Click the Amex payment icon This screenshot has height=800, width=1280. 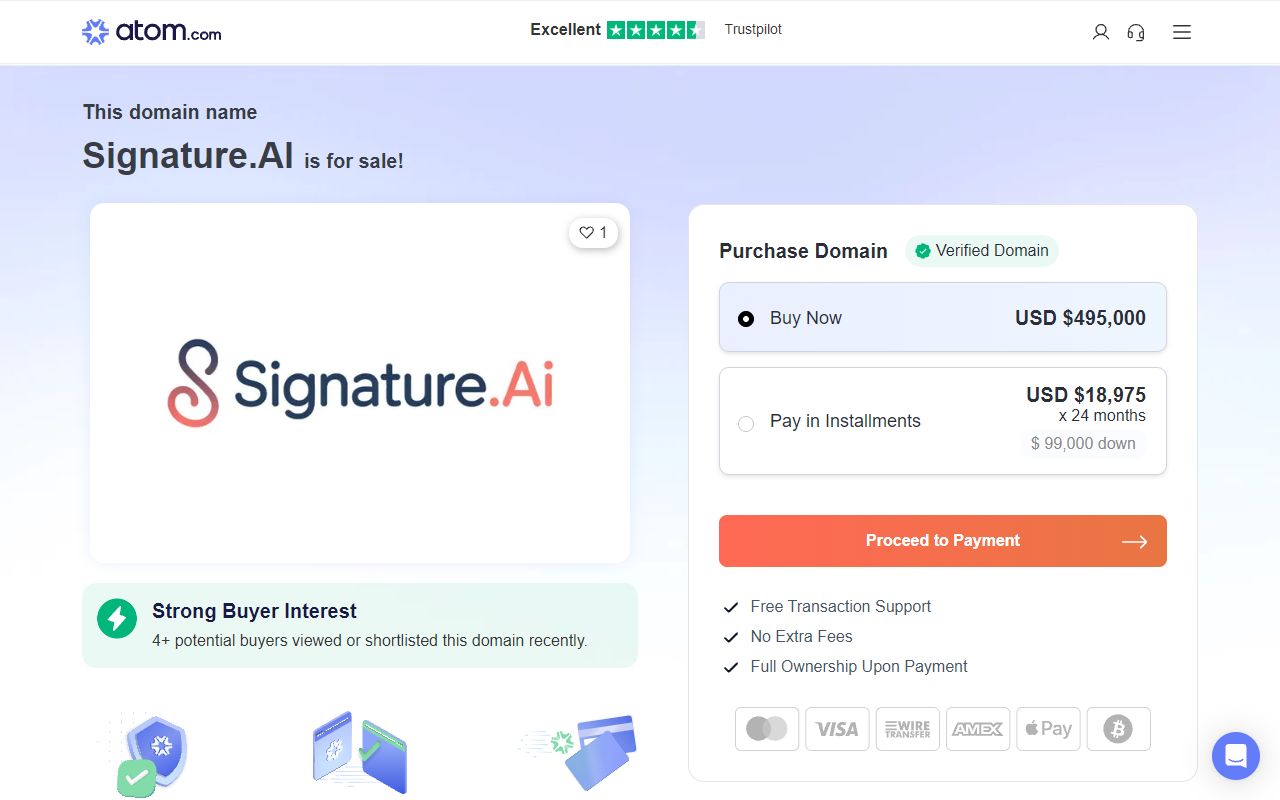coord(977,729)
